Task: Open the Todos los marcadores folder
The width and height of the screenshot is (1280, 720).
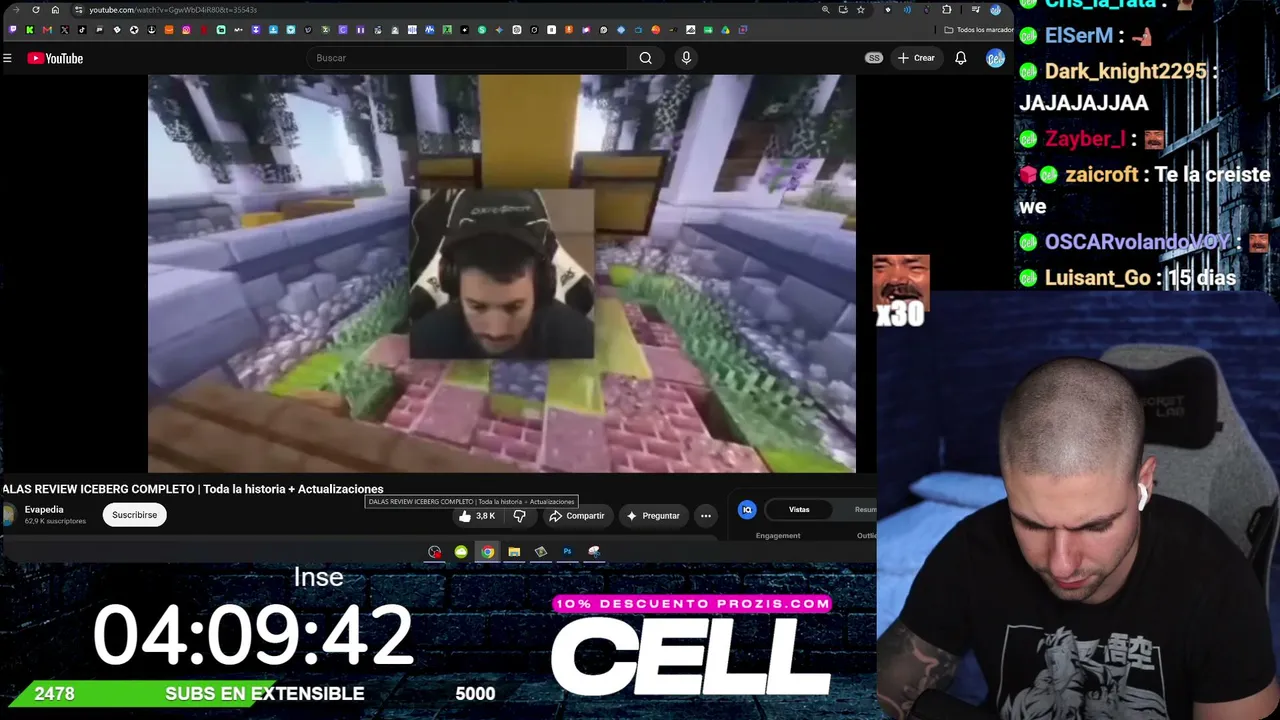Action: [978, 30]
